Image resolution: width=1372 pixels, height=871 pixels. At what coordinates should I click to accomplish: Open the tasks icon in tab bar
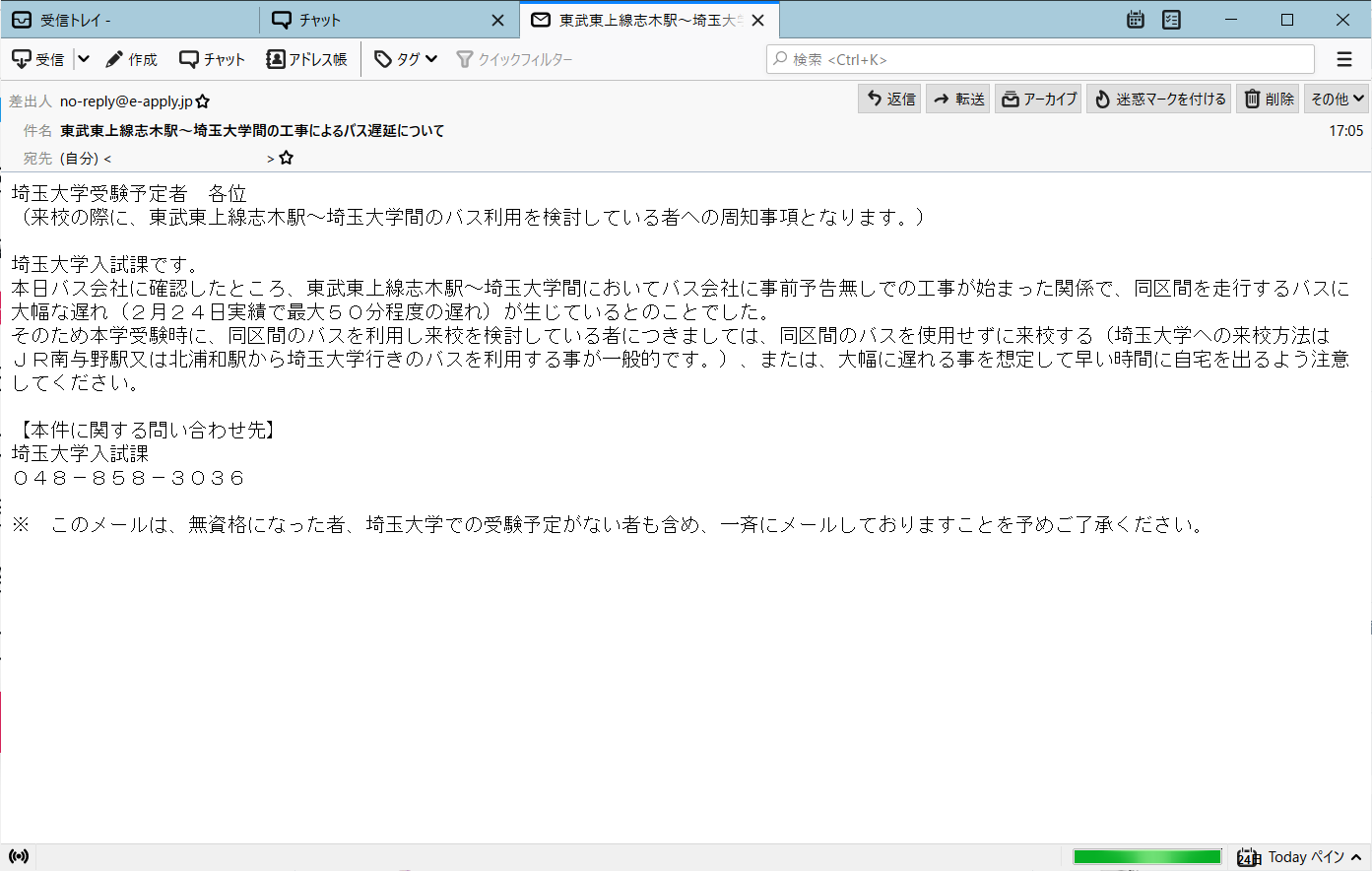(x=1171, y=20)
